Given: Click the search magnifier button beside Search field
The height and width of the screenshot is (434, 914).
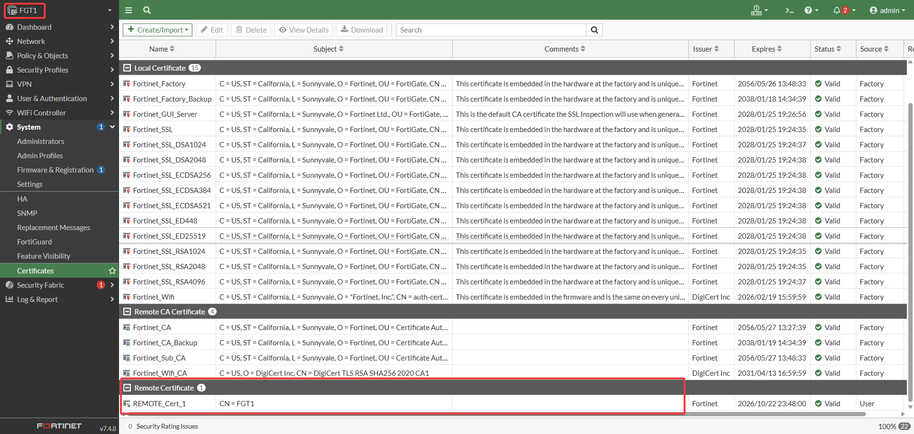Looking at the screenshot, I should [x=594, y=30].
